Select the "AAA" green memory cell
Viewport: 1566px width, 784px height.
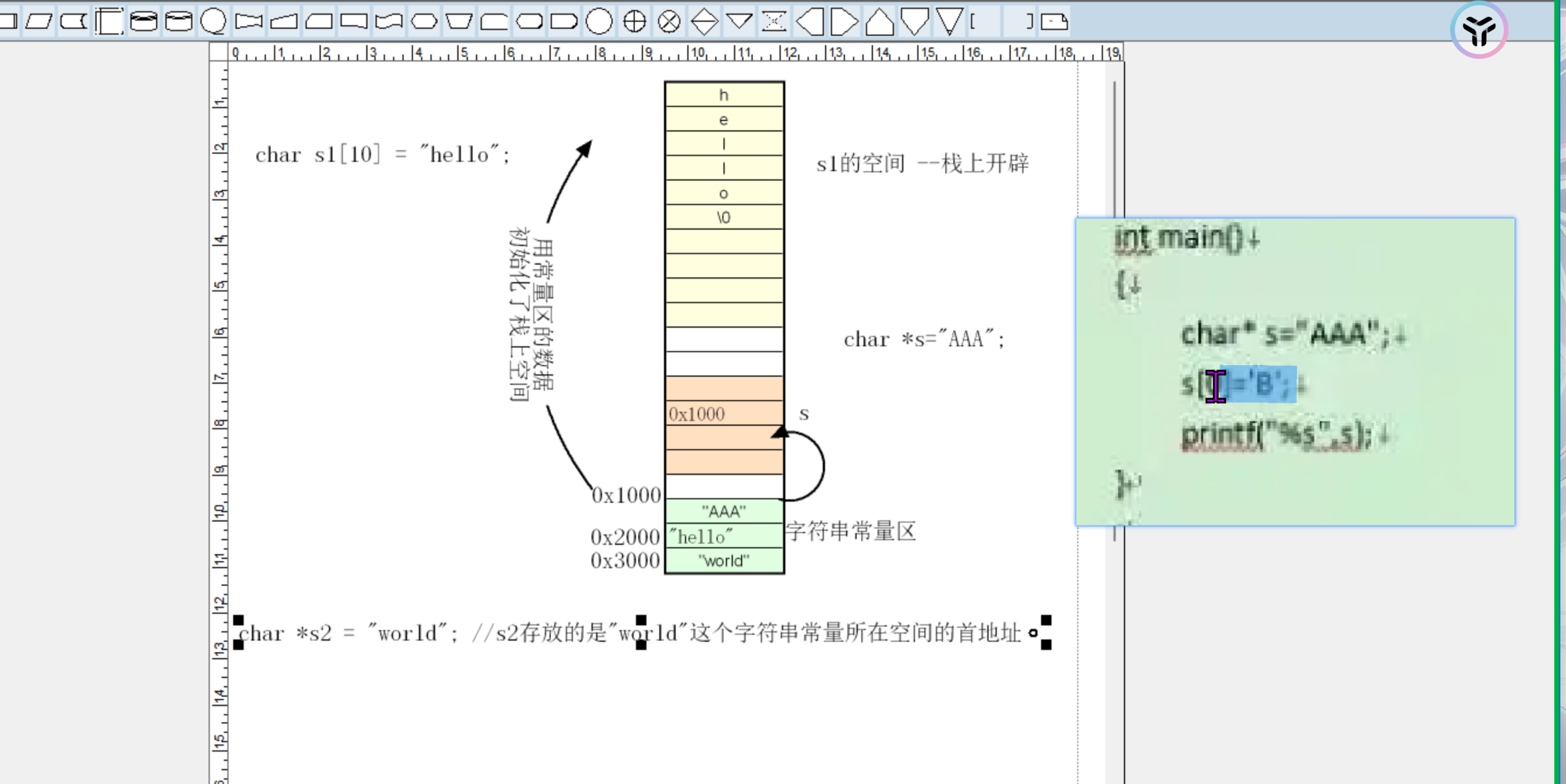click(x=724, y=511)
